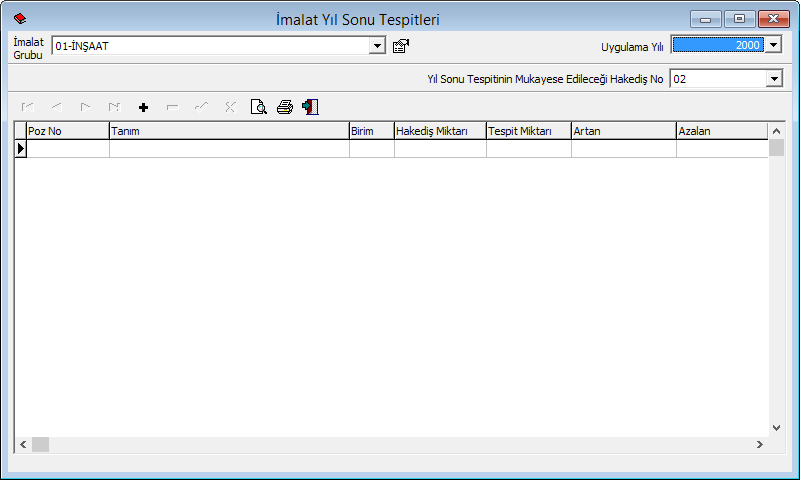Open the Uygulama Yılı dropdown arrow
Screen dimensions: 800x480
point(773,45)
